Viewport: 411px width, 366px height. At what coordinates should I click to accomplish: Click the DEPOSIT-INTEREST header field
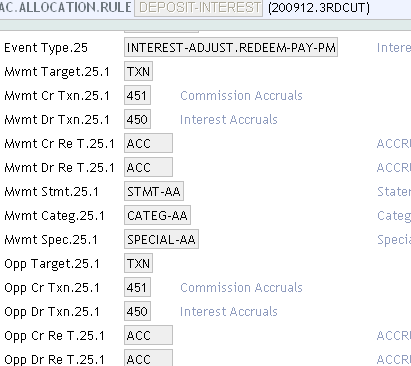tap(198, 7)
